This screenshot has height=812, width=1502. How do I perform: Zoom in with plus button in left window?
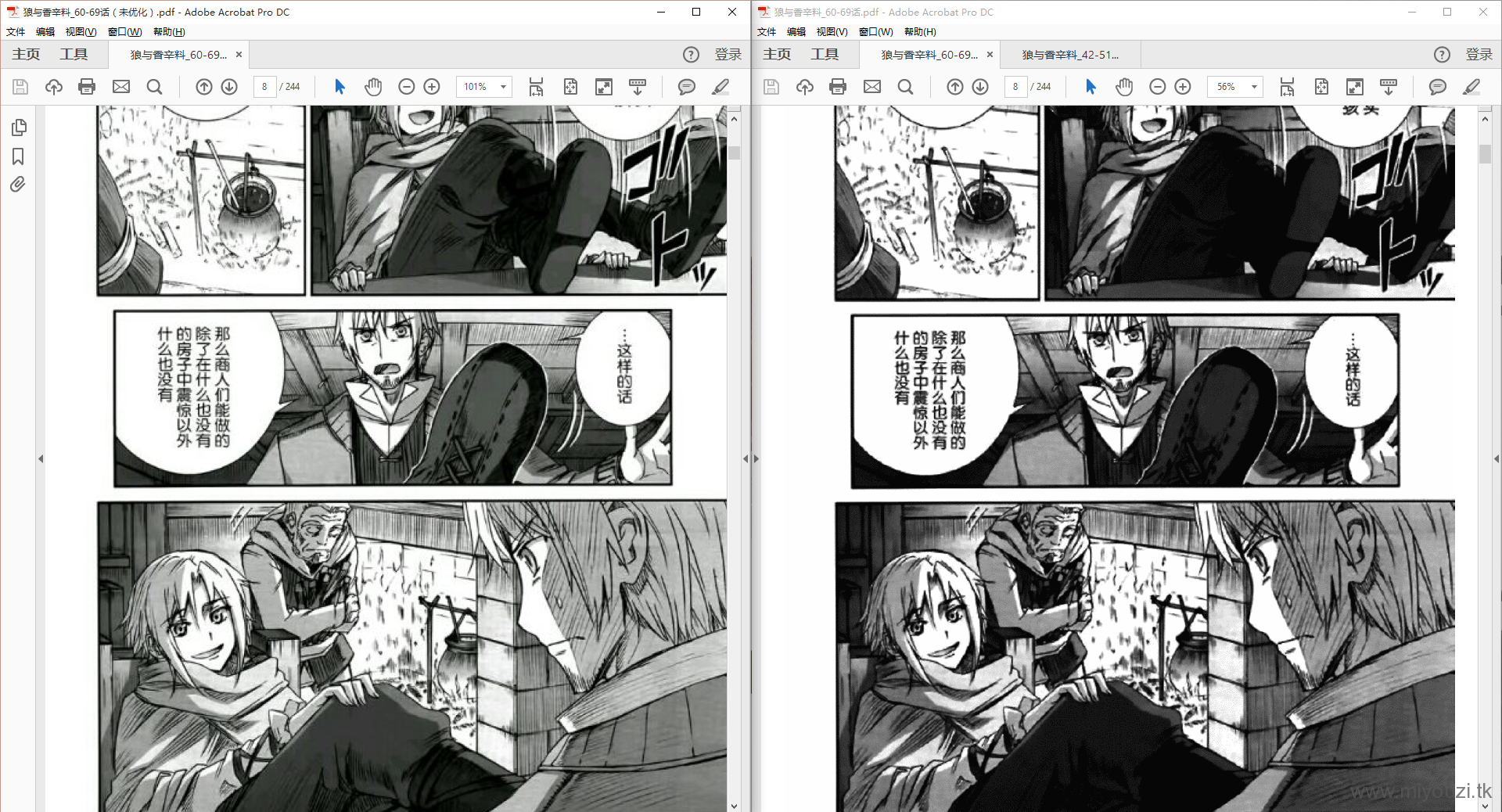pos(432,87)
